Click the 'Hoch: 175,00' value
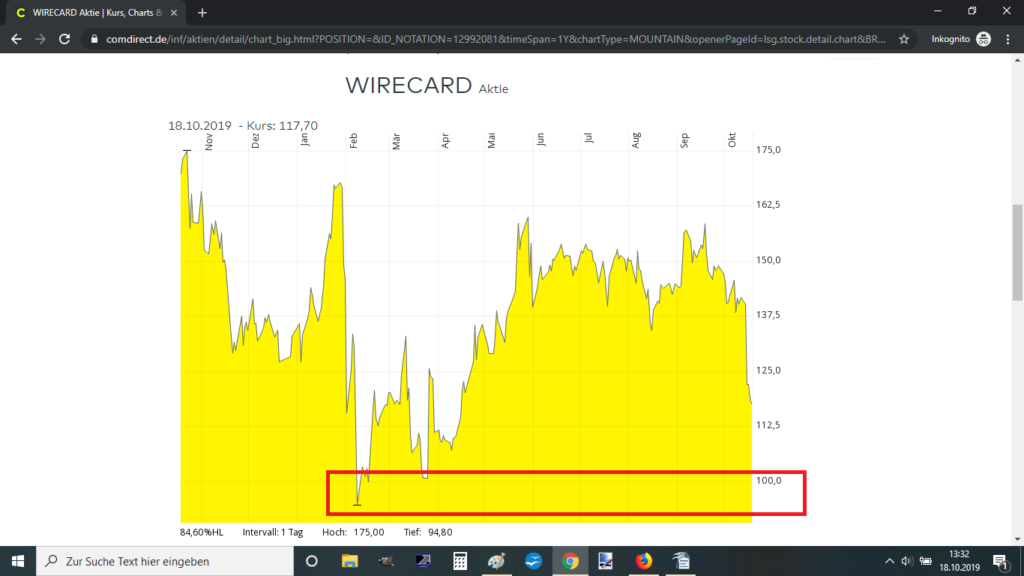Screen dimensions: 1024x576 coord(353,532)
